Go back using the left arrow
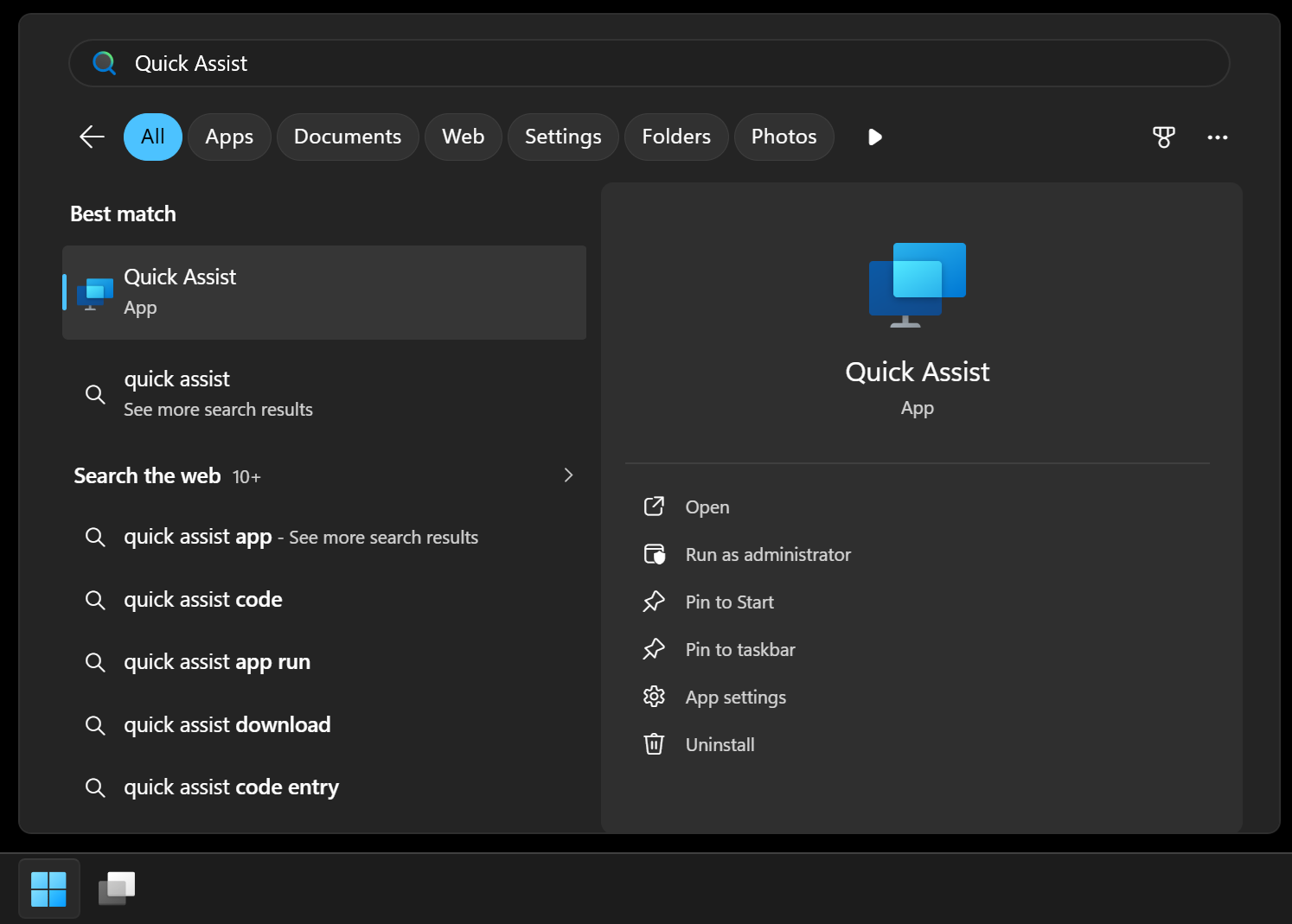This screenshot has height=924, width=1292. (92, 137)
